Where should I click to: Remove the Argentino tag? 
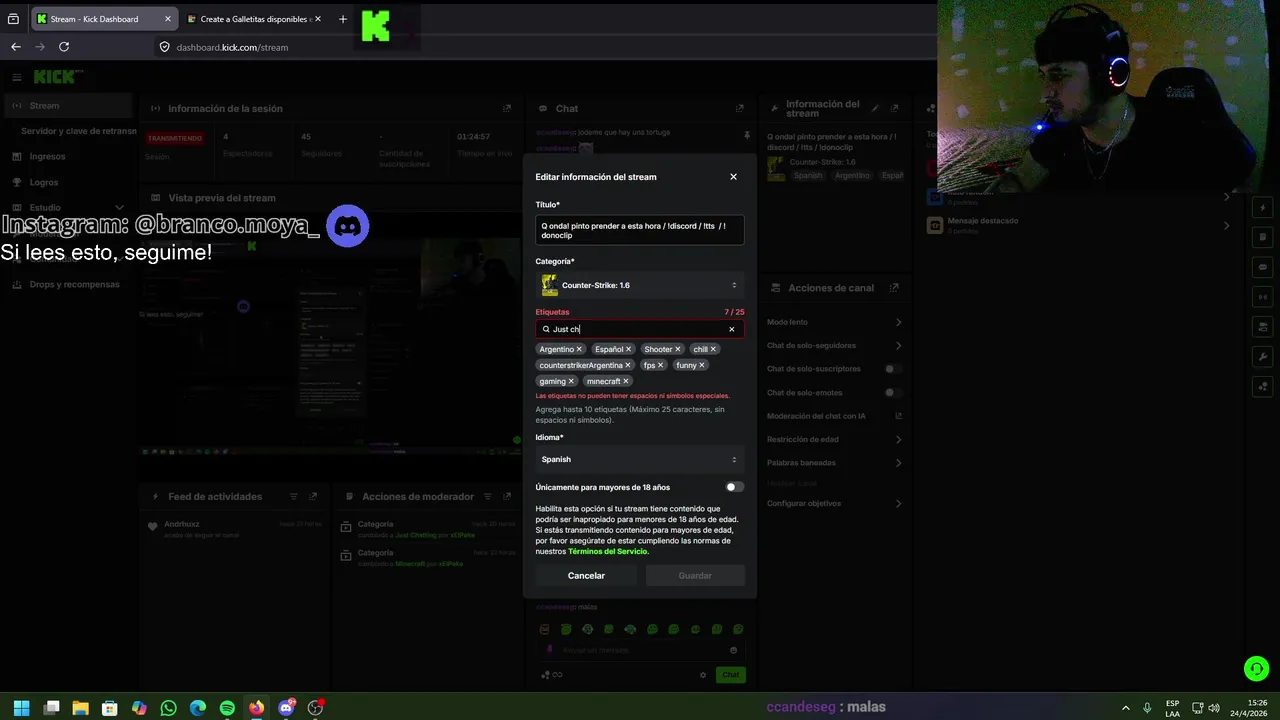(579, 349)
